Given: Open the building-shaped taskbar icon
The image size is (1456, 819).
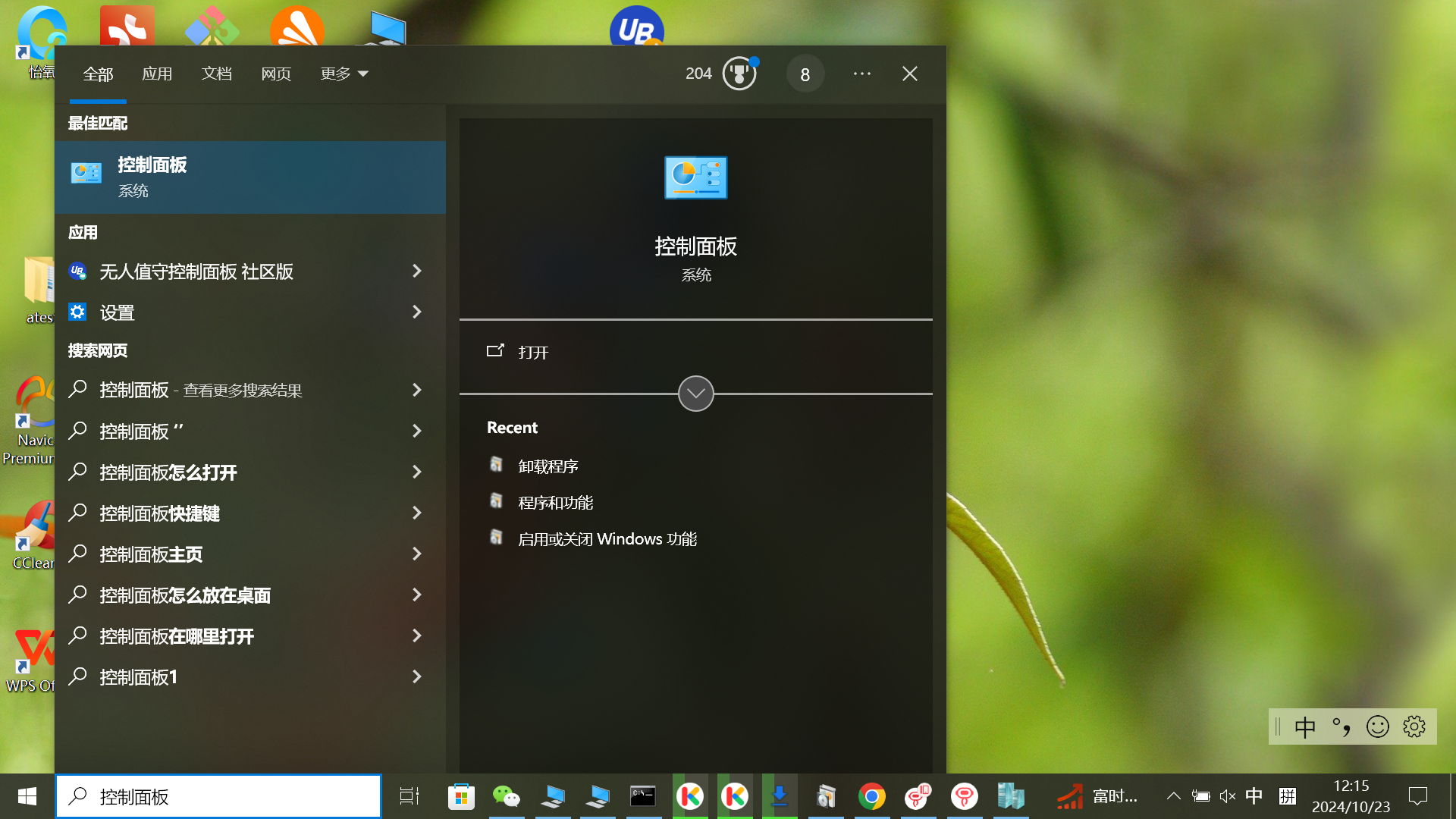Looking at the screenshot, I should (x=1011, y=796).
